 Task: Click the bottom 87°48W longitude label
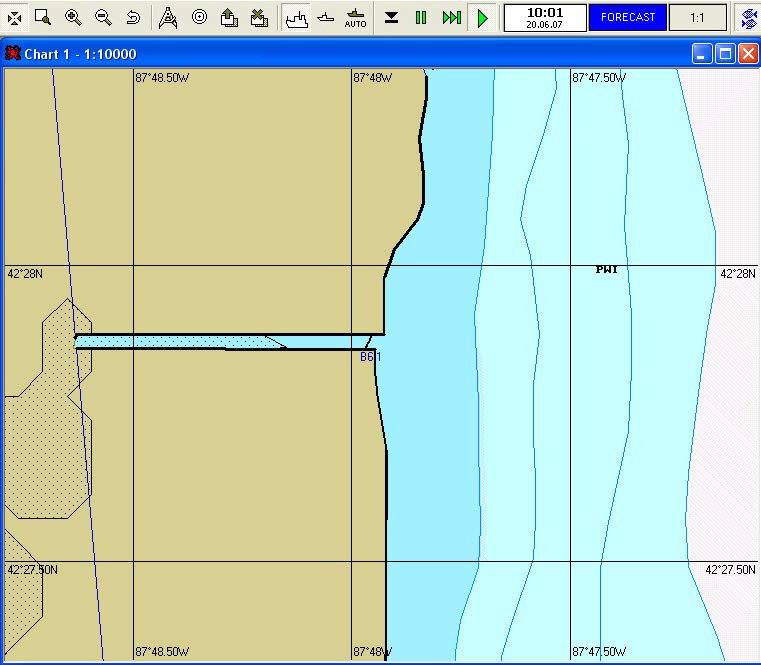373,651
